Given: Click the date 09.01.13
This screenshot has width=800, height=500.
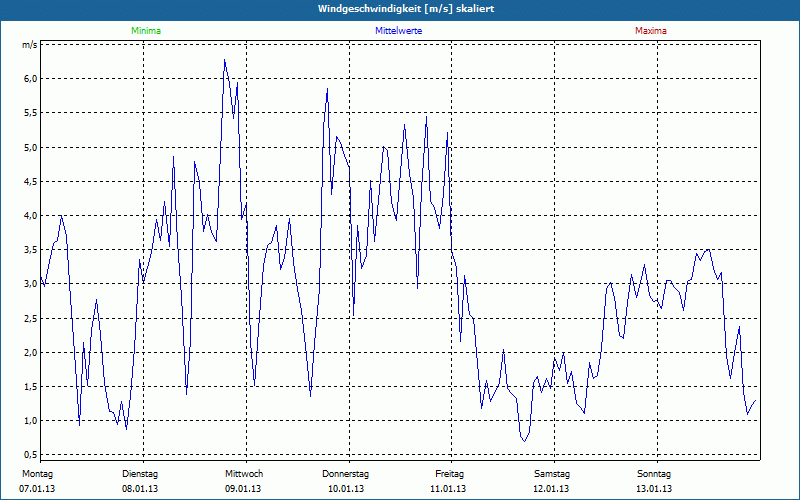Looking at the screenshot, I should coord(243,489).
